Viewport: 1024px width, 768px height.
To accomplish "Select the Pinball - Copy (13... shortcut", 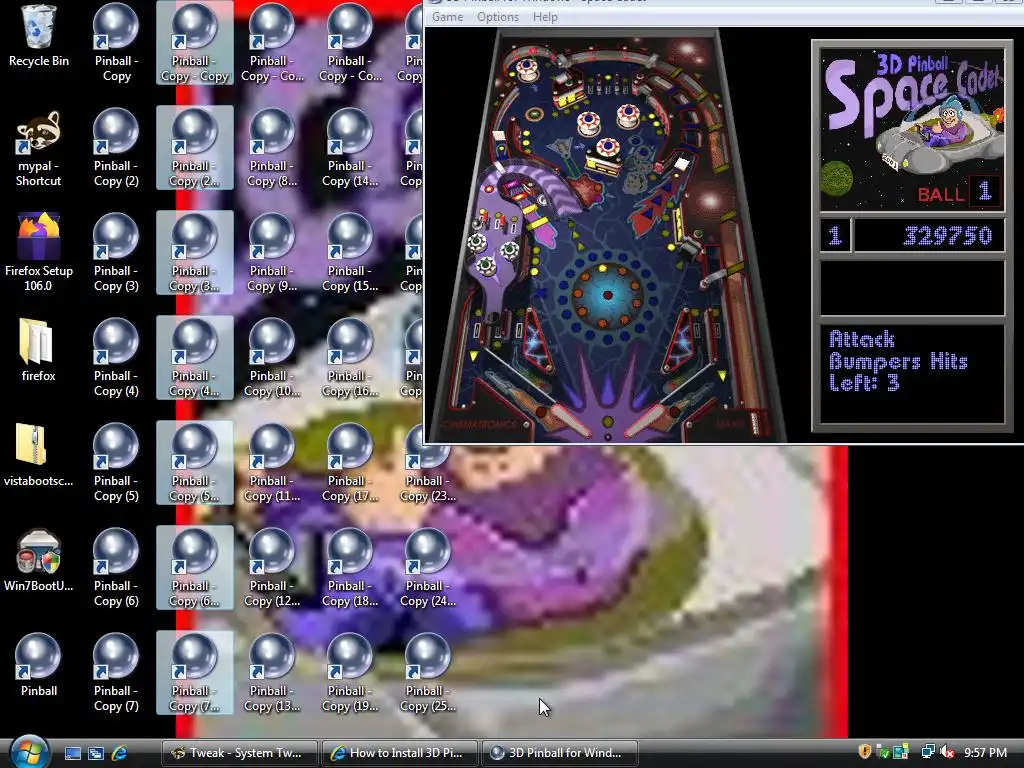I will 272,673.
